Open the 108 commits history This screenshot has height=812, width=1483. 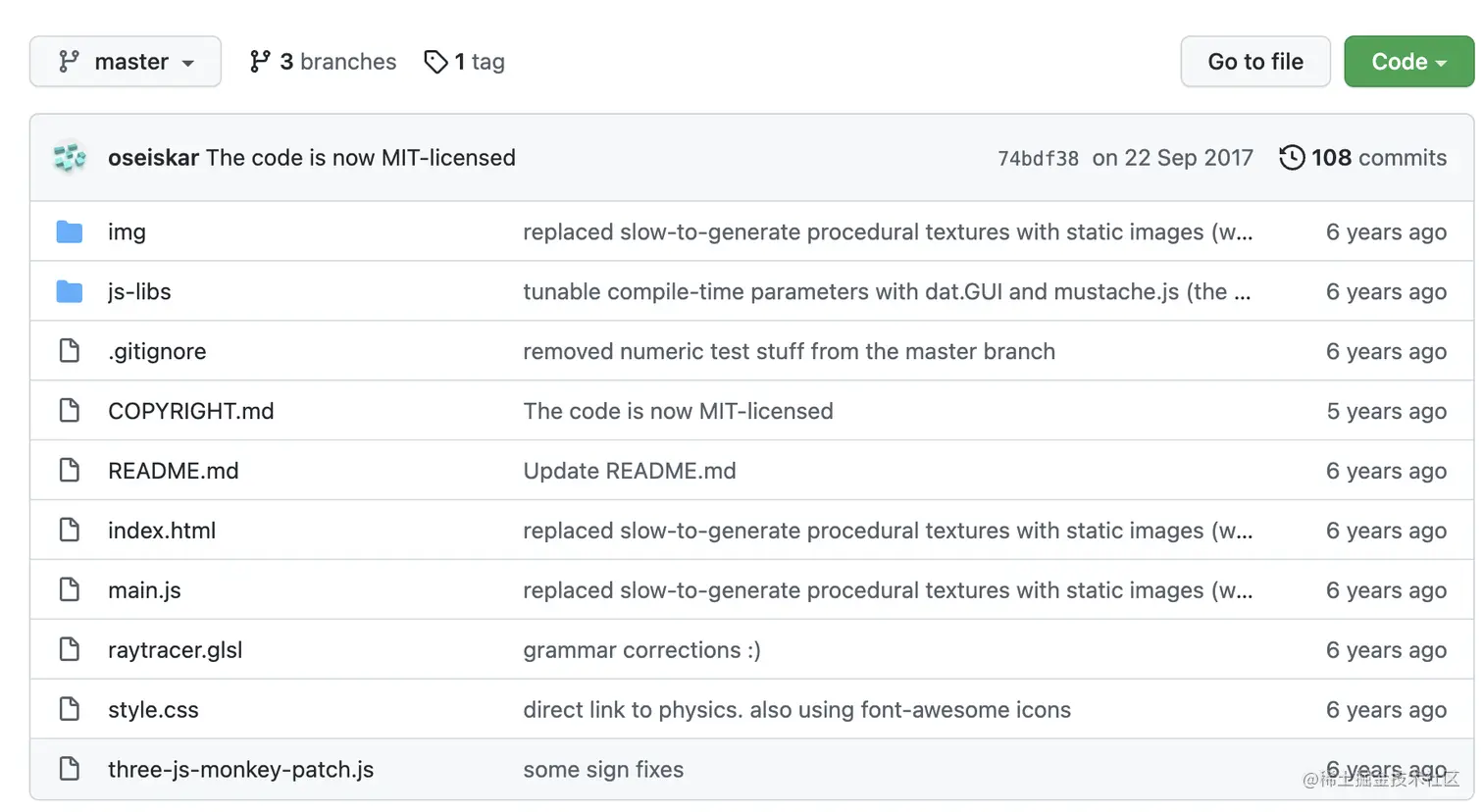(x=1363, y=158)
